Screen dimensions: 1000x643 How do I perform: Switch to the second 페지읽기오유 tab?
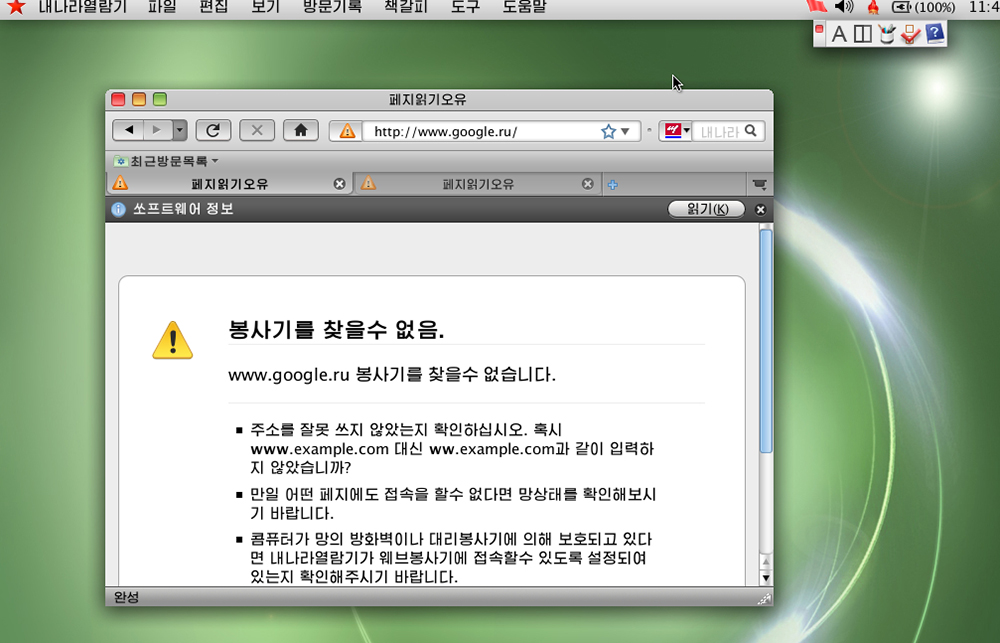478,184
